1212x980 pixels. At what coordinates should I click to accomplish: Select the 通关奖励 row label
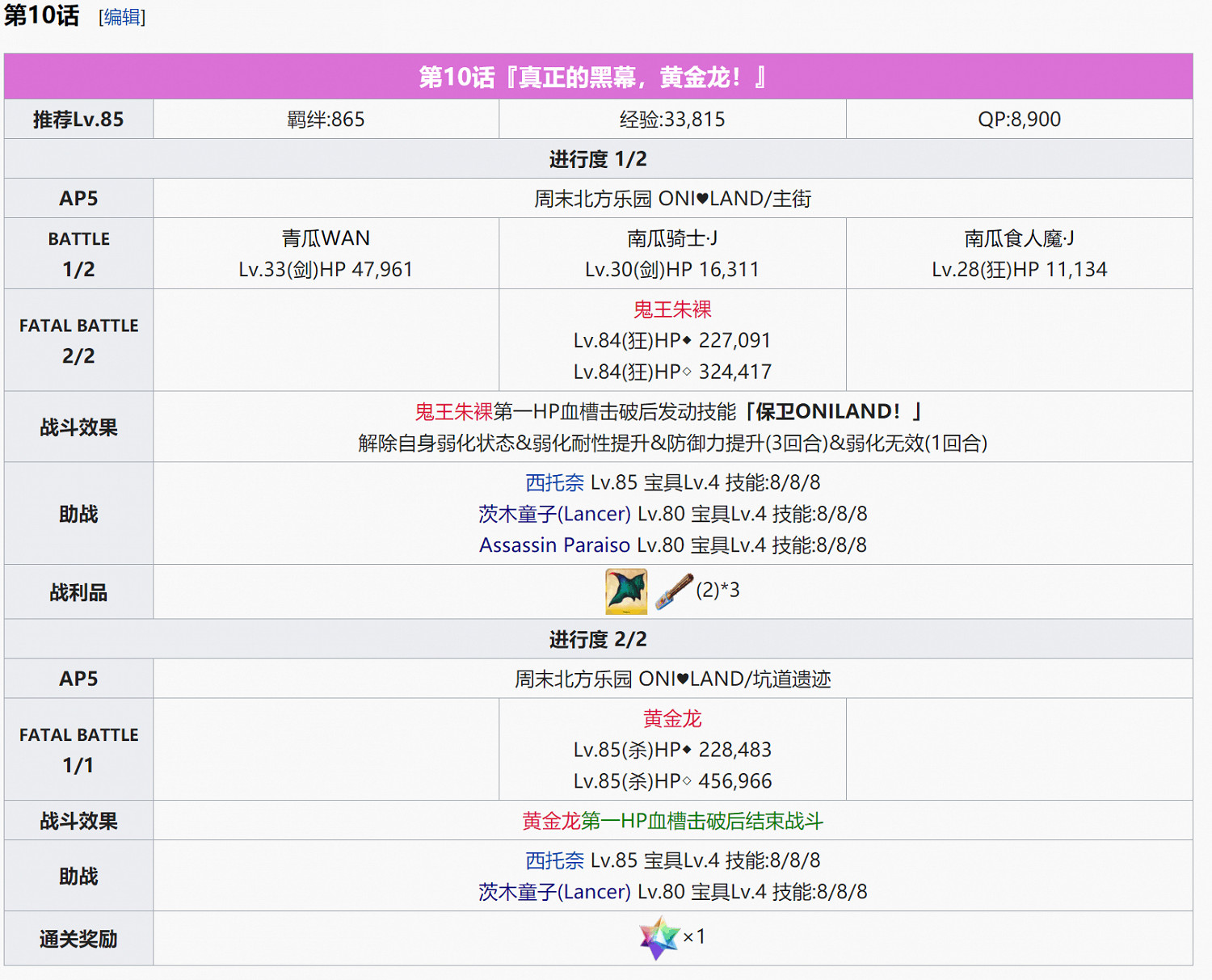coord(78,937)
